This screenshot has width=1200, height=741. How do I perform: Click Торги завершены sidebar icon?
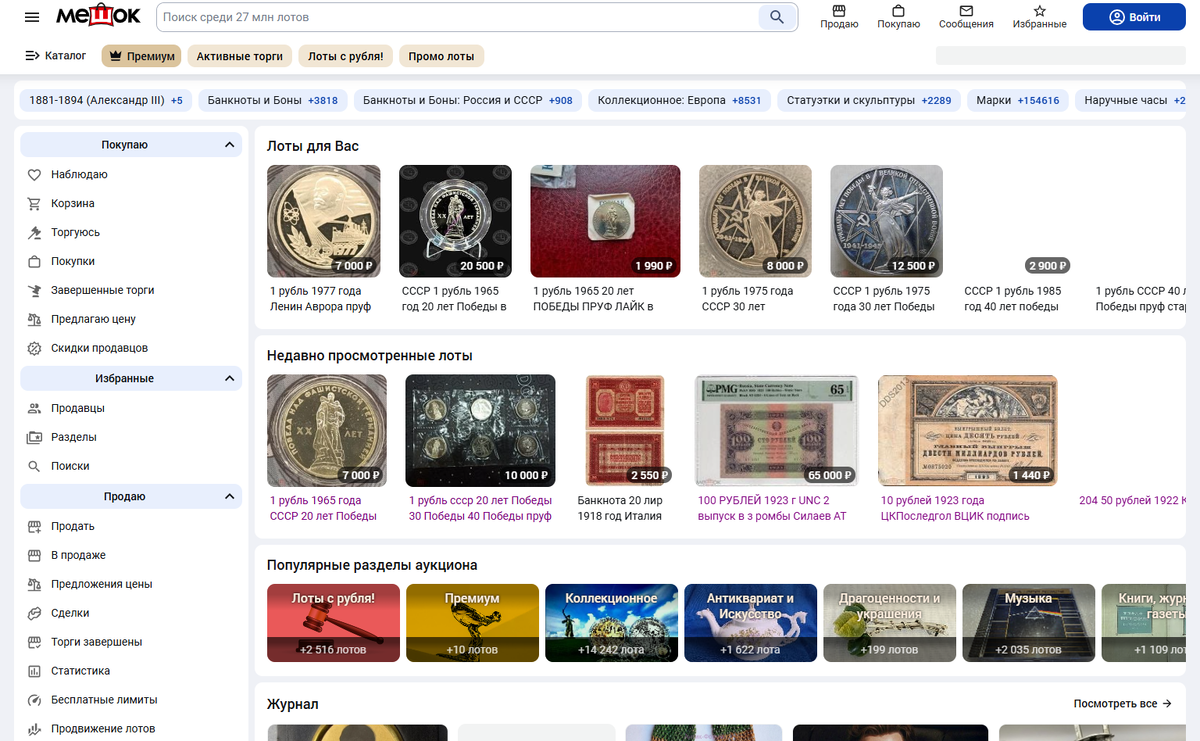coord(34,643)
